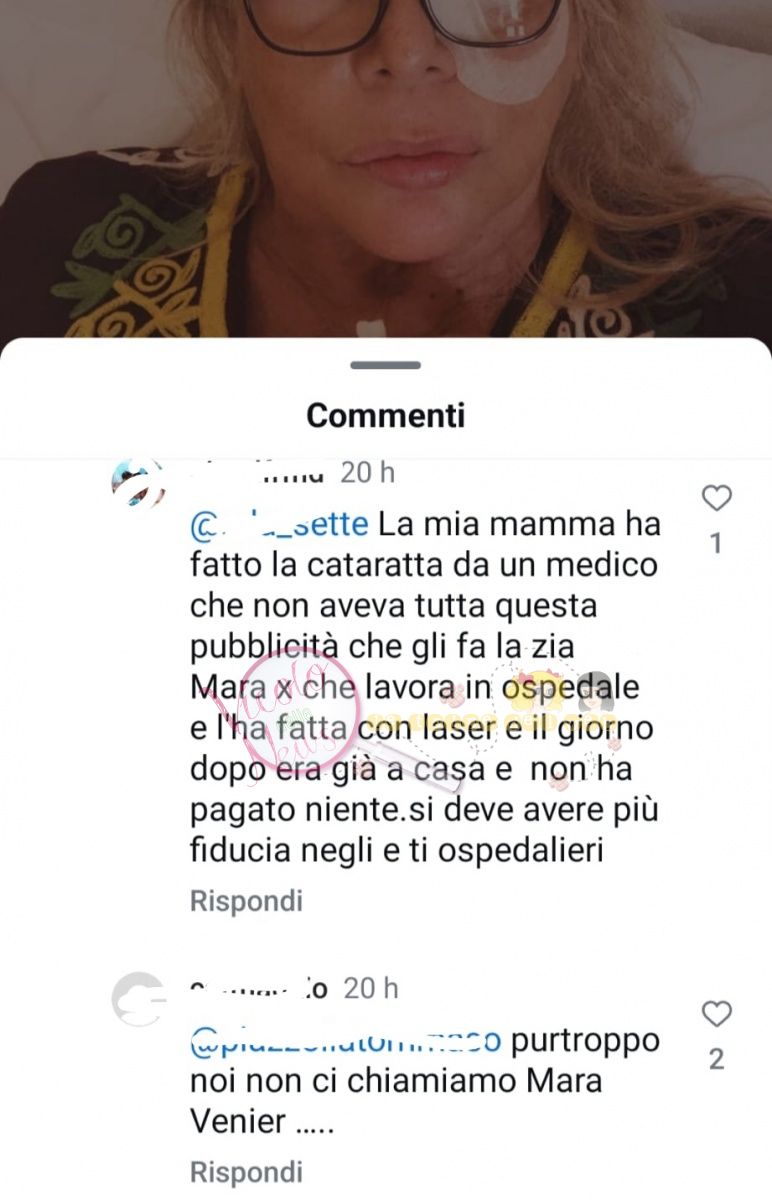Reply to the comment ending with 'ospedalieri'

point(246,901)
